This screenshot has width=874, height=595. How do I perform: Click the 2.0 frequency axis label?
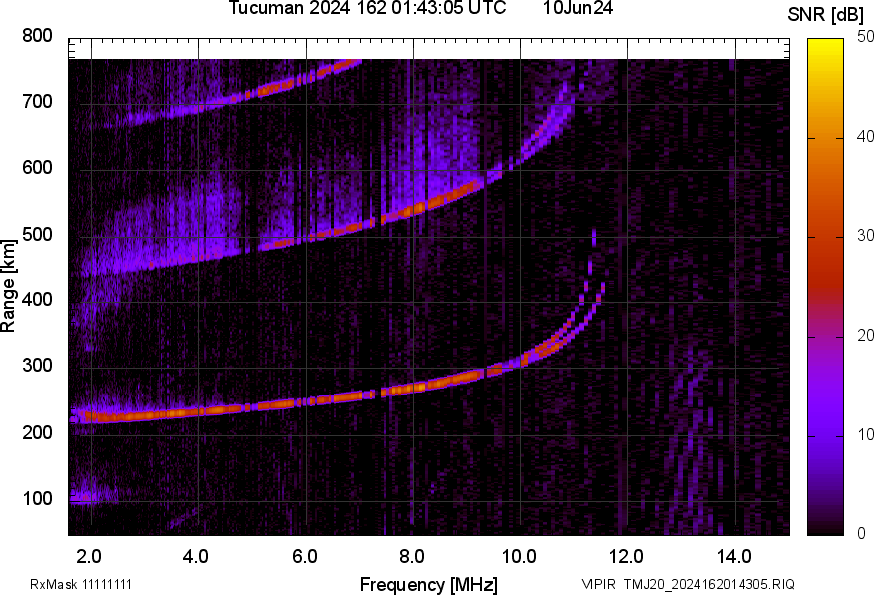pyautogui.click(x=89, y=557)
